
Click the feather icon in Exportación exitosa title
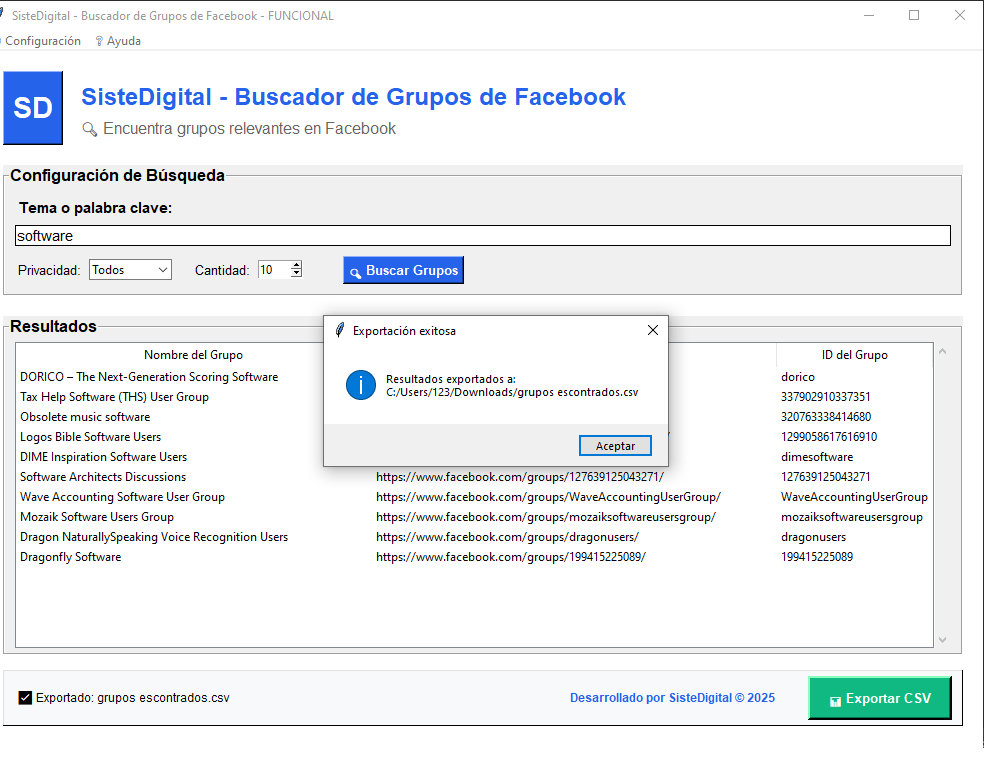pos(340,330)
